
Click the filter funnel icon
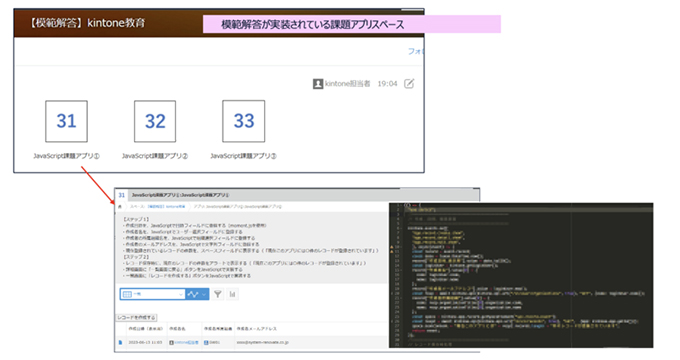(x=218, y=294)
